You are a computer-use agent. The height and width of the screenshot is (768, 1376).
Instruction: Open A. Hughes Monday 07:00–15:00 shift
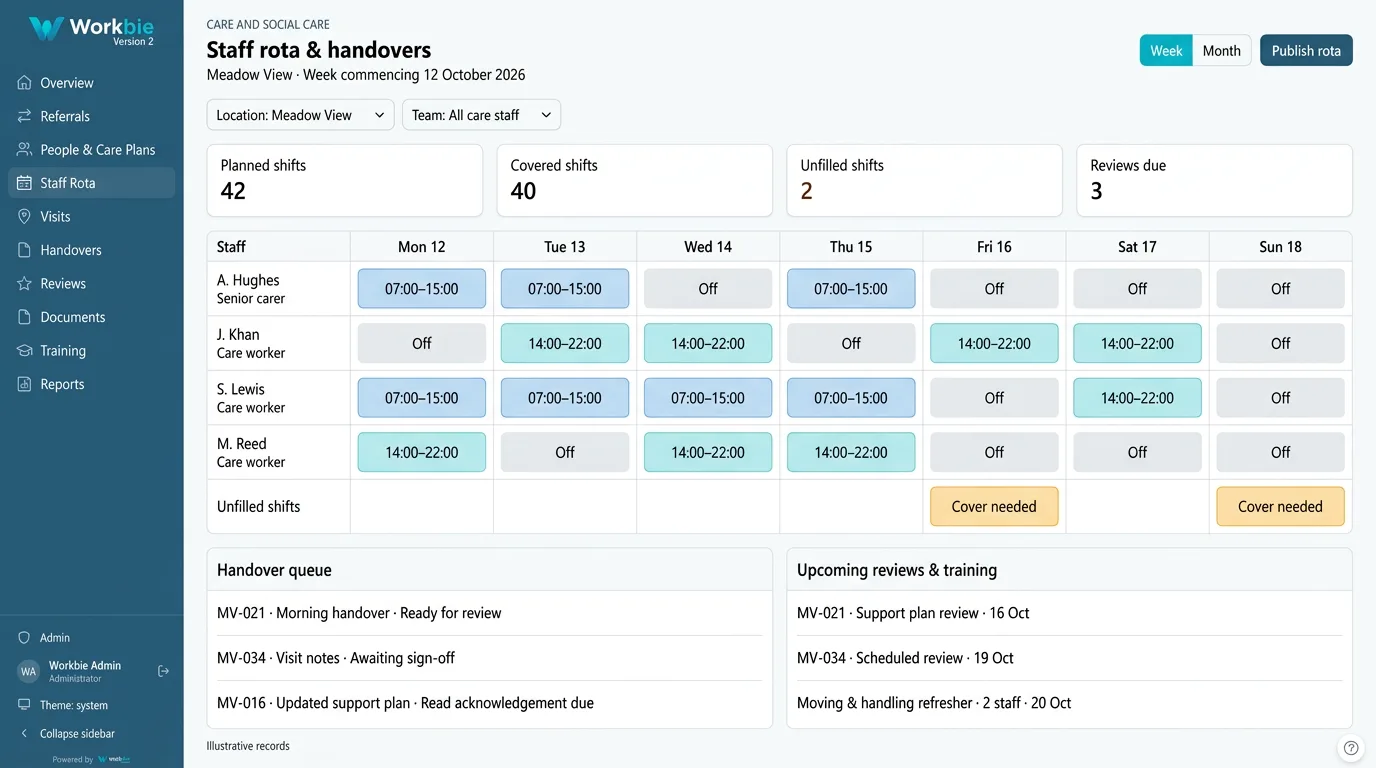422,289
